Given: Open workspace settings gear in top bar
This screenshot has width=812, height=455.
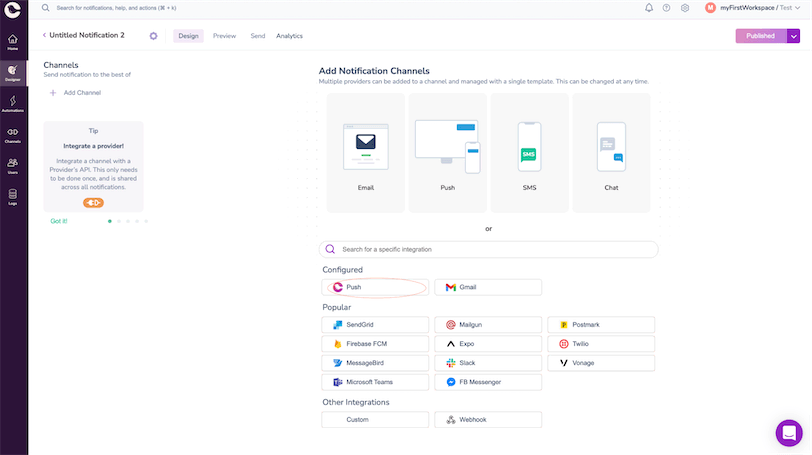Looking at the screenshot, I should point(685,8).
